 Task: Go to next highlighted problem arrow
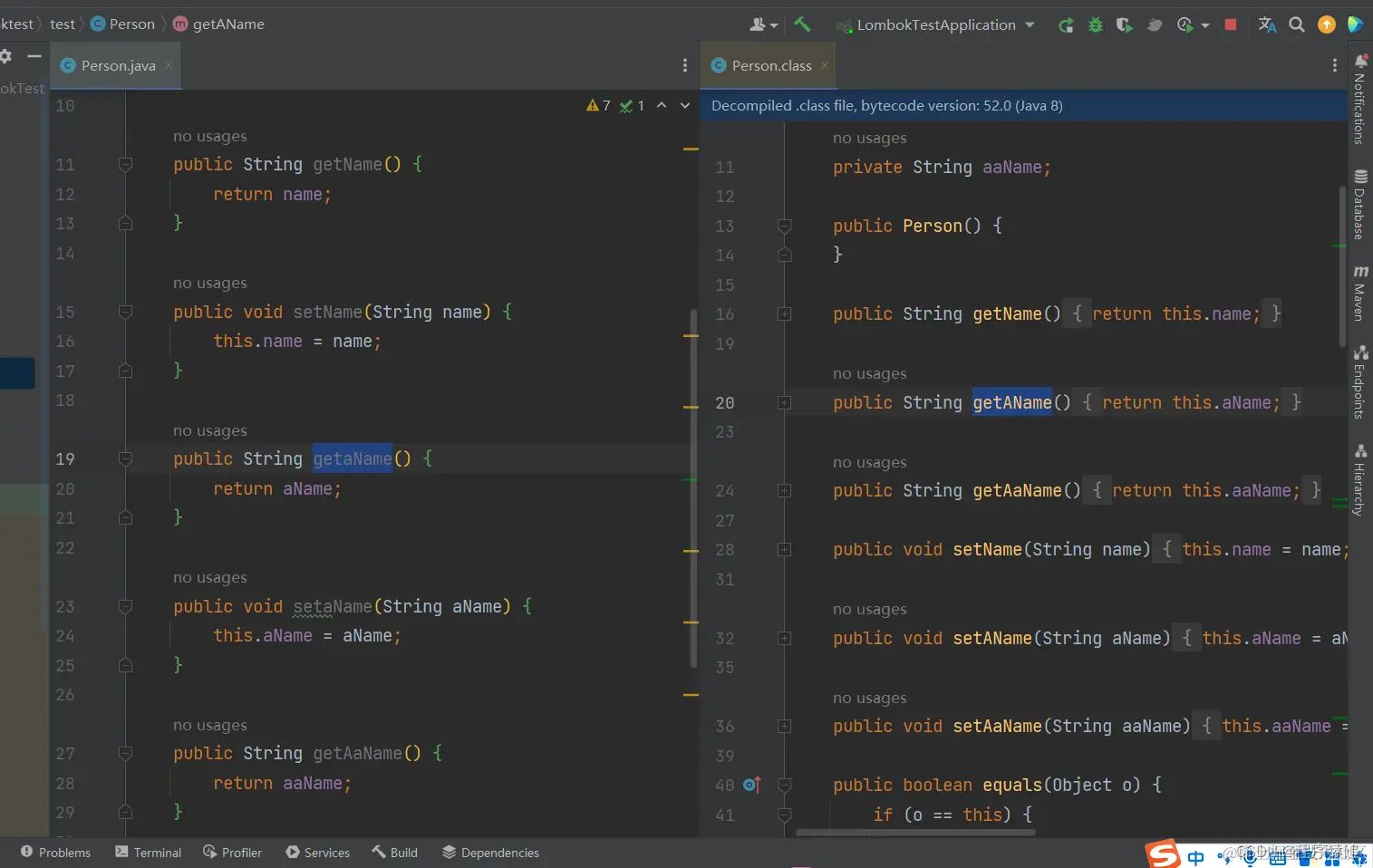point(685,106)
